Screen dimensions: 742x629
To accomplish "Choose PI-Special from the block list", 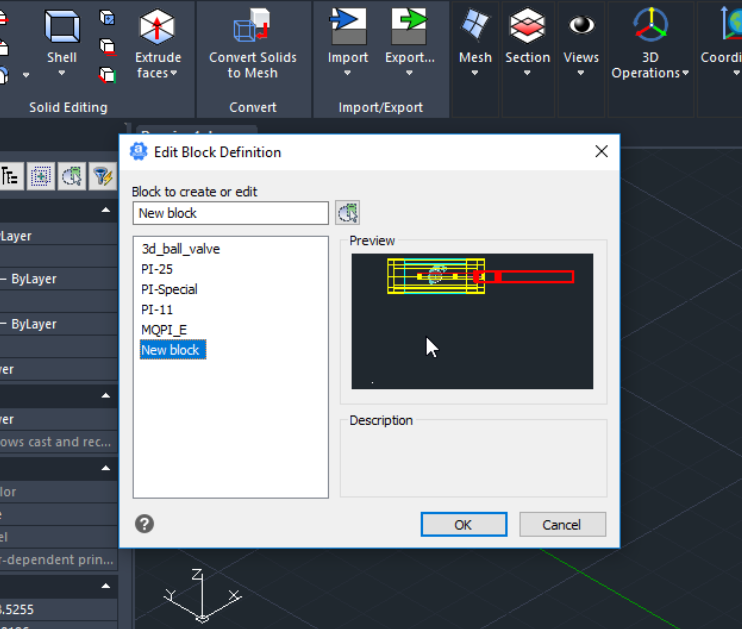I will pyautogui.click(x=169, y=289).
